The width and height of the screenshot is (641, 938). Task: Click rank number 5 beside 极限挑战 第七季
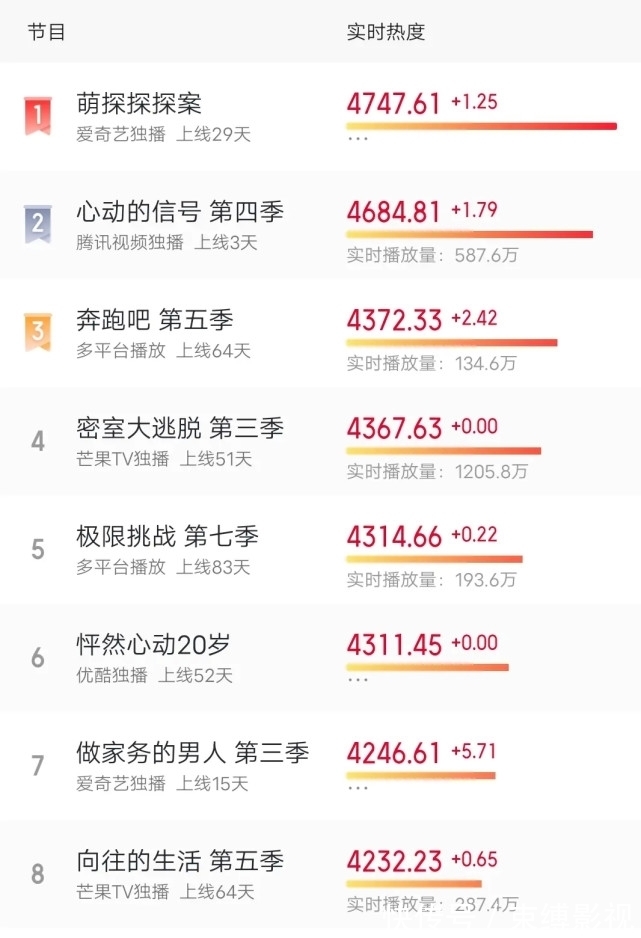(37, 548)
